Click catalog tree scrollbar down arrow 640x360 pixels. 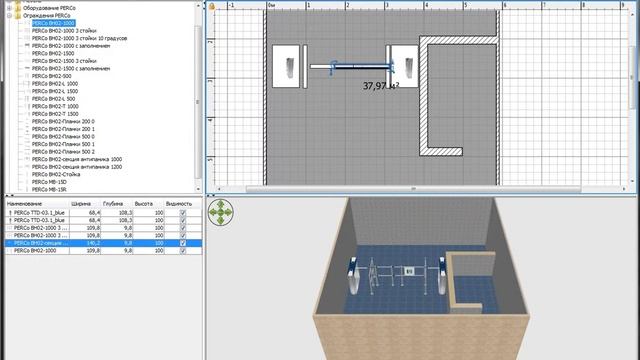pos(198,189)
